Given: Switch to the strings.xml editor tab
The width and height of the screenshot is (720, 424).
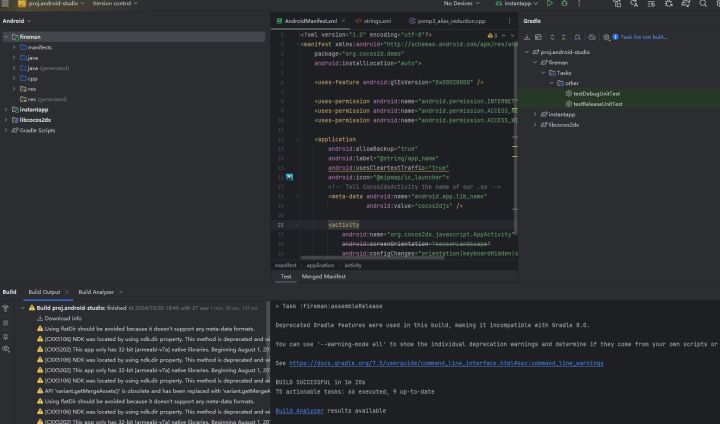Looking at the screenshot, I should (x=378, y=20).
